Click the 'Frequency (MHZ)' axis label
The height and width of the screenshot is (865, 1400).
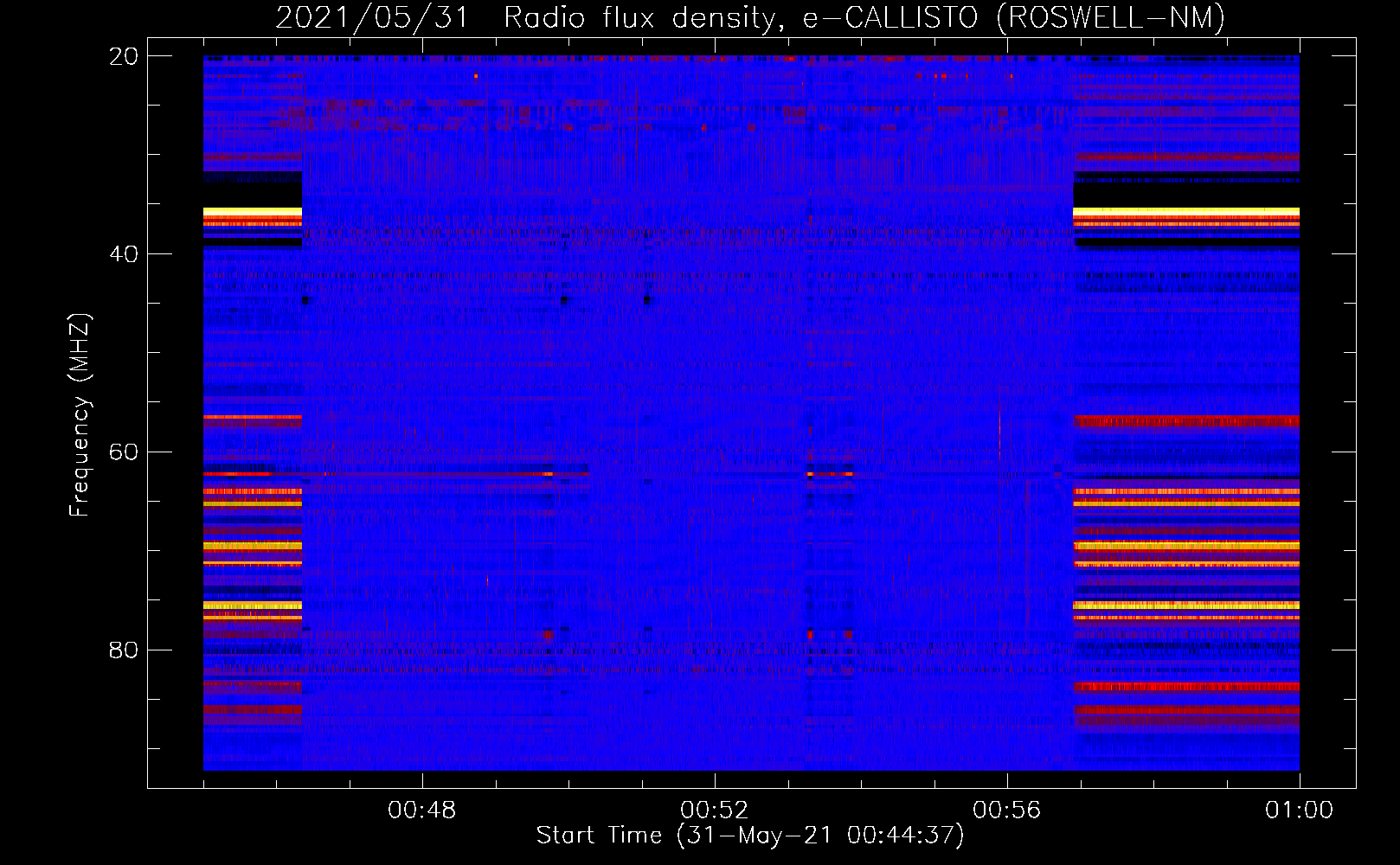tap(80, 415)
